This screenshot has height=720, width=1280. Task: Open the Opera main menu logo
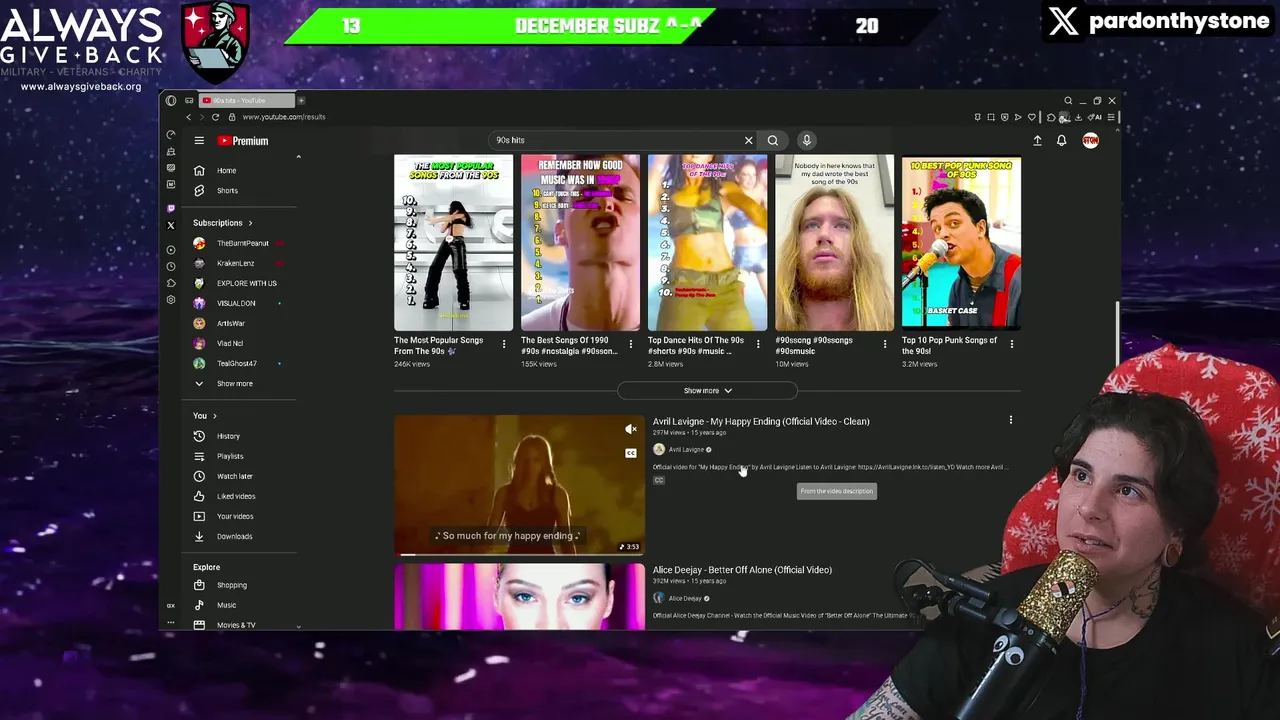171,101
